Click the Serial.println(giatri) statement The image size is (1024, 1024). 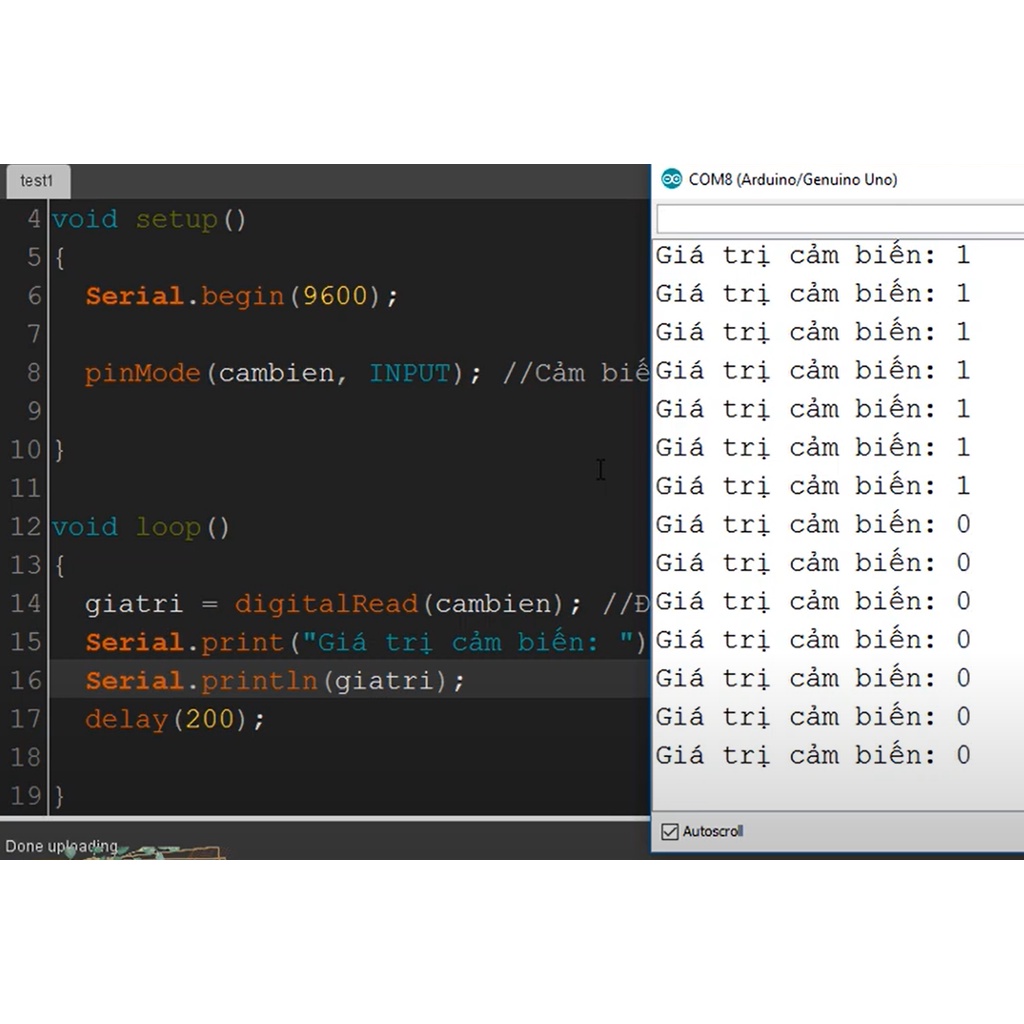coord(275,681)
